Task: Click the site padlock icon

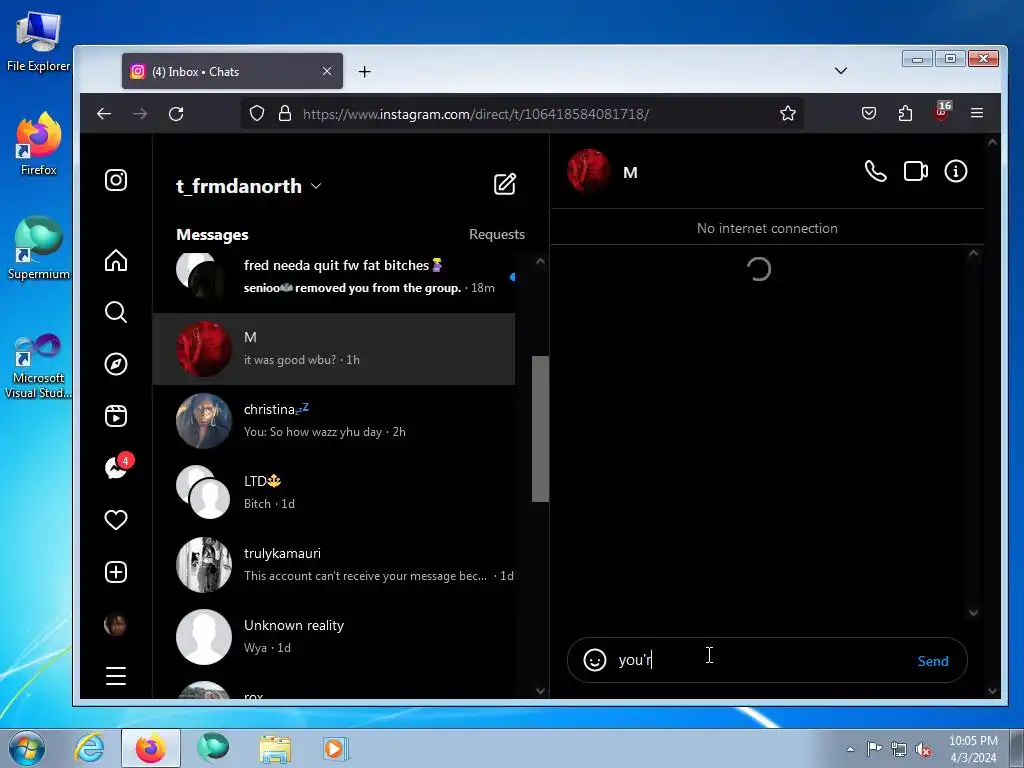Action: (x=285, y=113)
